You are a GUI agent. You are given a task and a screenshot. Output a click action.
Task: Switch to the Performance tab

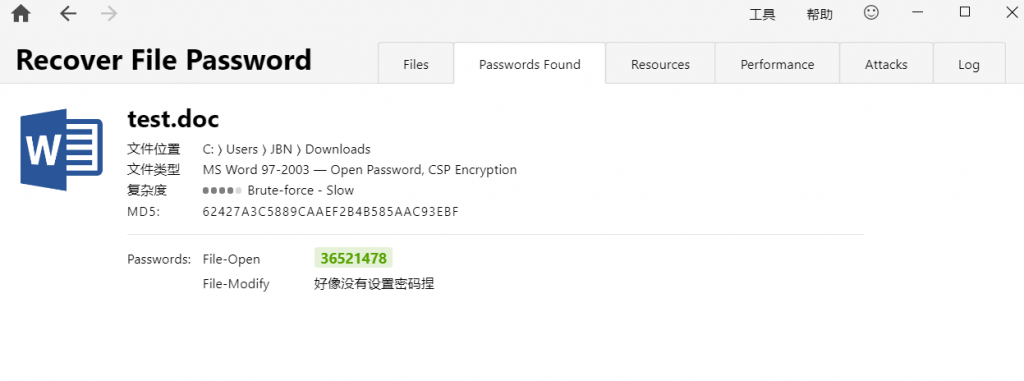[777, 64]
